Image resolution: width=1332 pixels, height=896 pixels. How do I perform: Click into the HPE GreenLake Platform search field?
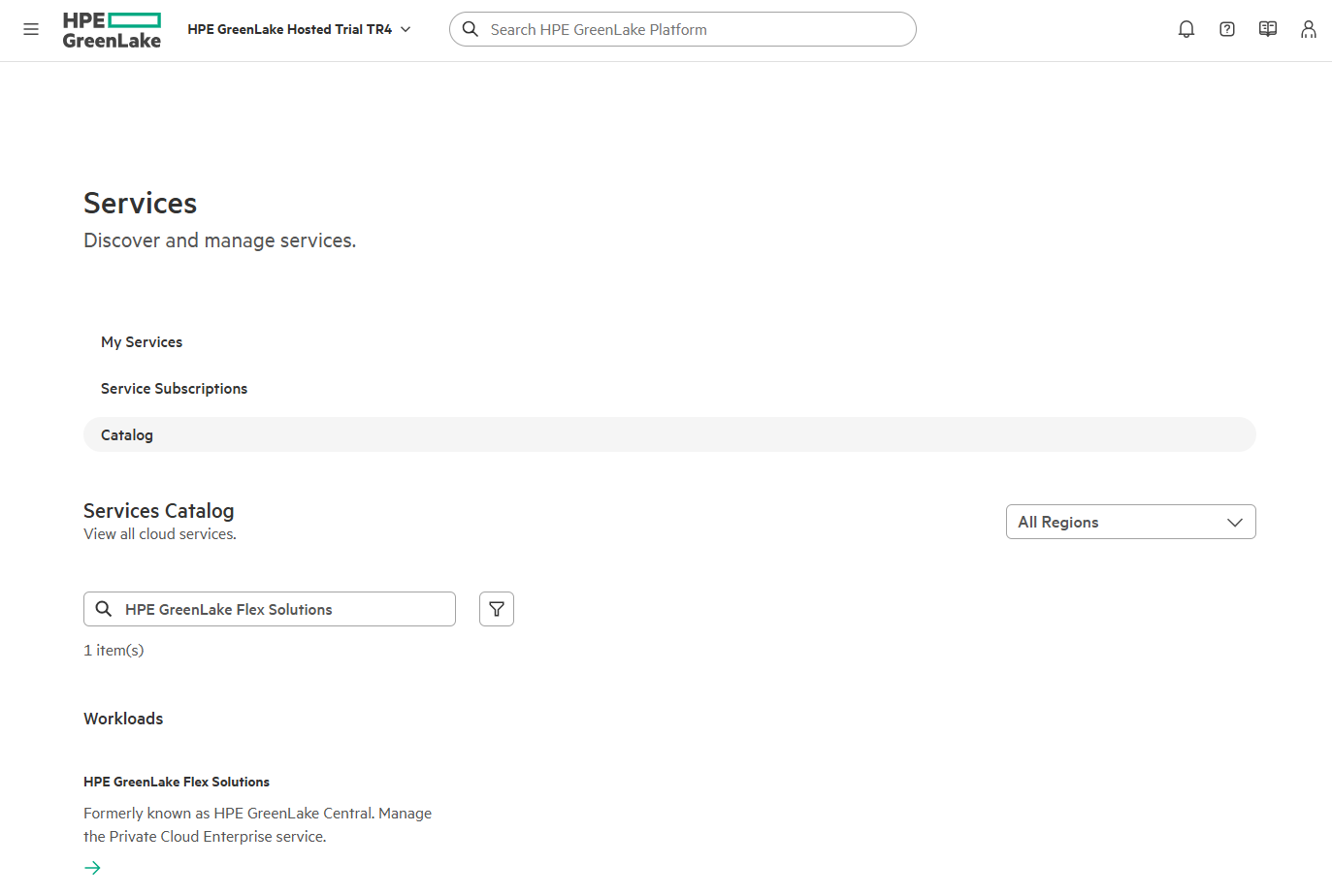683,29
